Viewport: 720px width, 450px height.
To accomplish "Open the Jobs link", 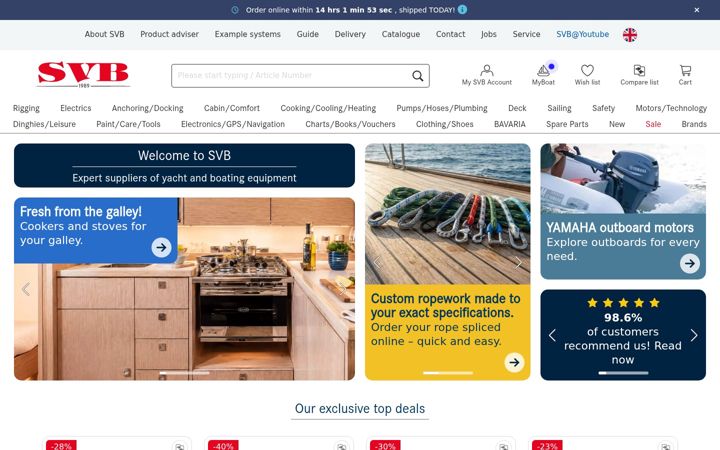I will tap(489, 34).
